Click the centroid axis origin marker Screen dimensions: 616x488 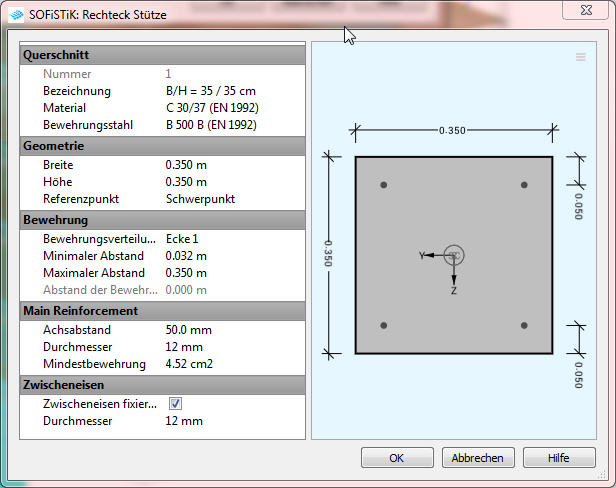pos(454,255)
